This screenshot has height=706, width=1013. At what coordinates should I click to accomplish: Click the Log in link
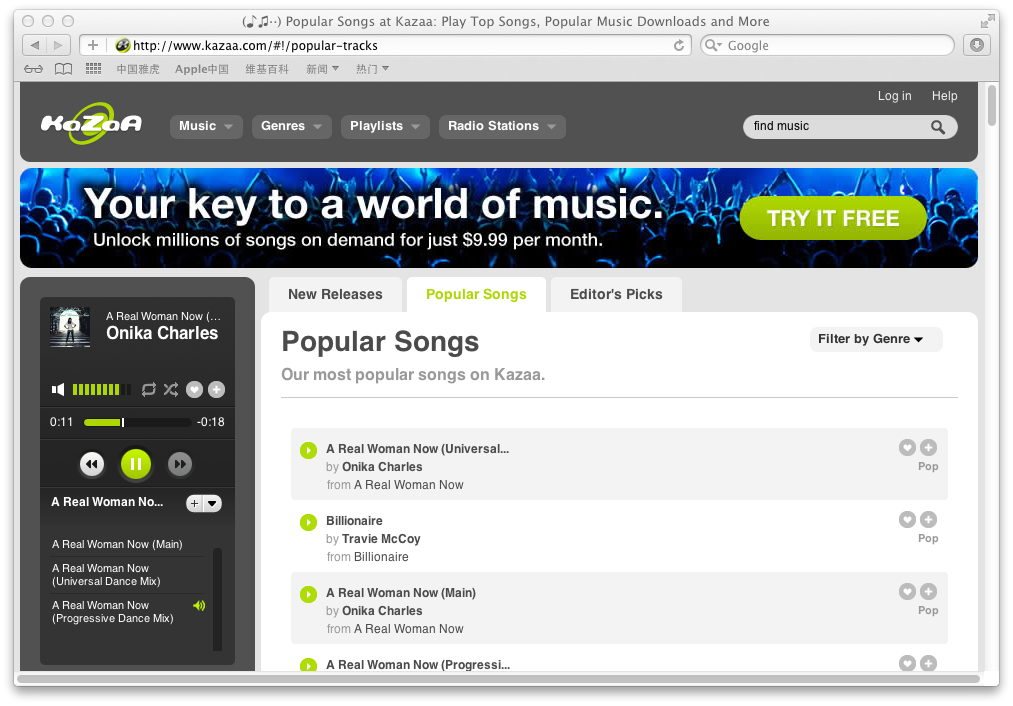pyautogui.click(x=894, y=96)
